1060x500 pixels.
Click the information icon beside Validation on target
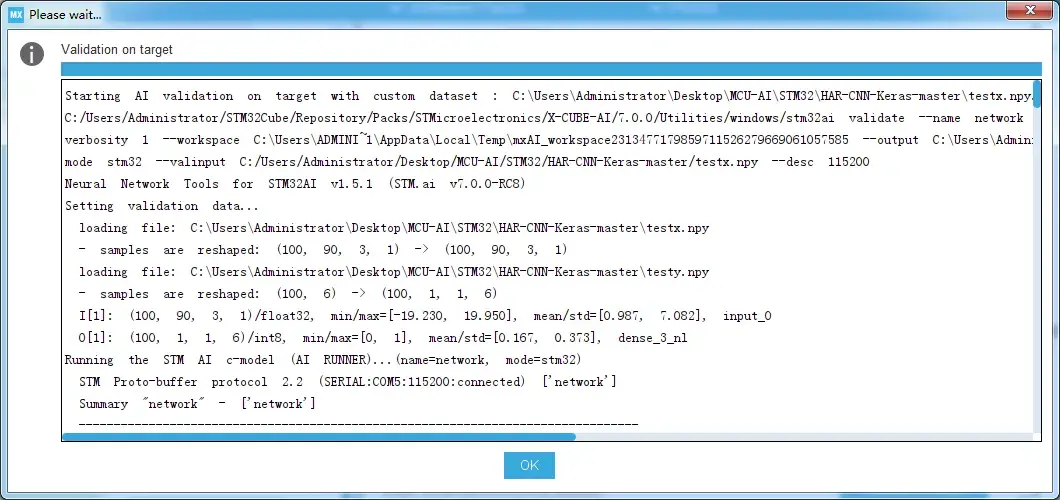32,54
